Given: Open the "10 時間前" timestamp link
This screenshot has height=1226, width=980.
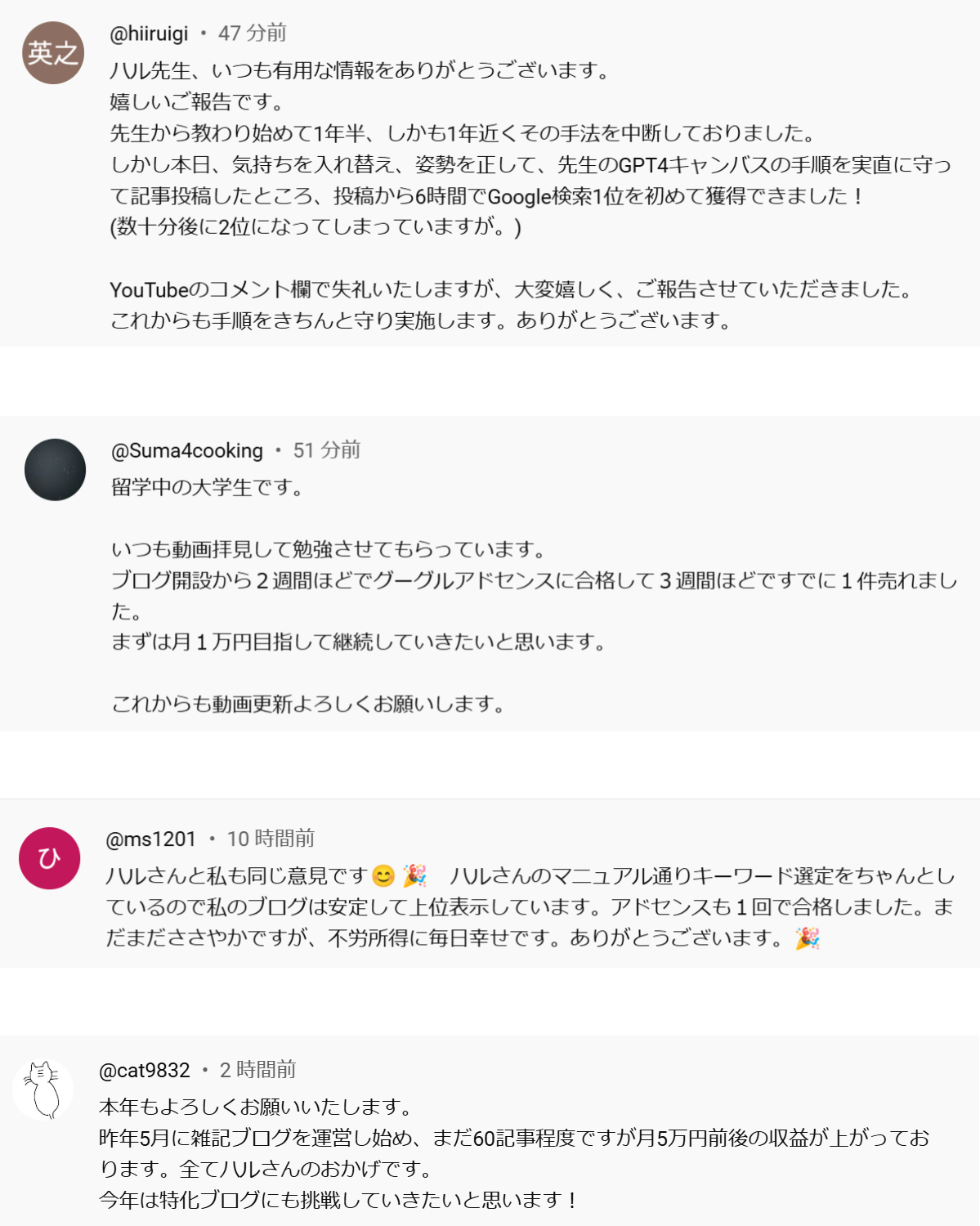Looking at the screenshot, I should click(x=271, y=839).
